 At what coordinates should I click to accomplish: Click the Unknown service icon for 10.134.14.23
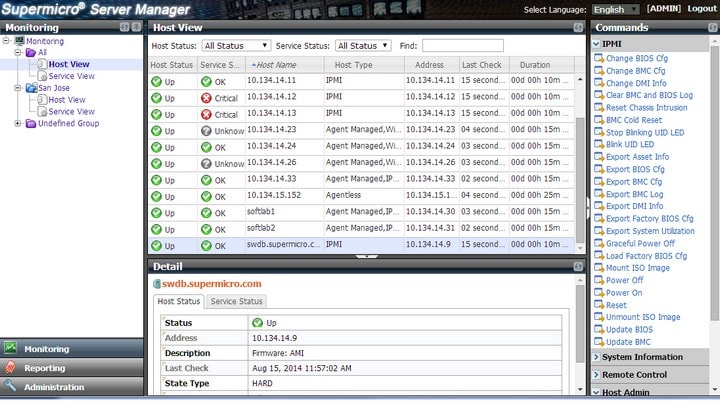pyautogui.click(x=206, y=130)
